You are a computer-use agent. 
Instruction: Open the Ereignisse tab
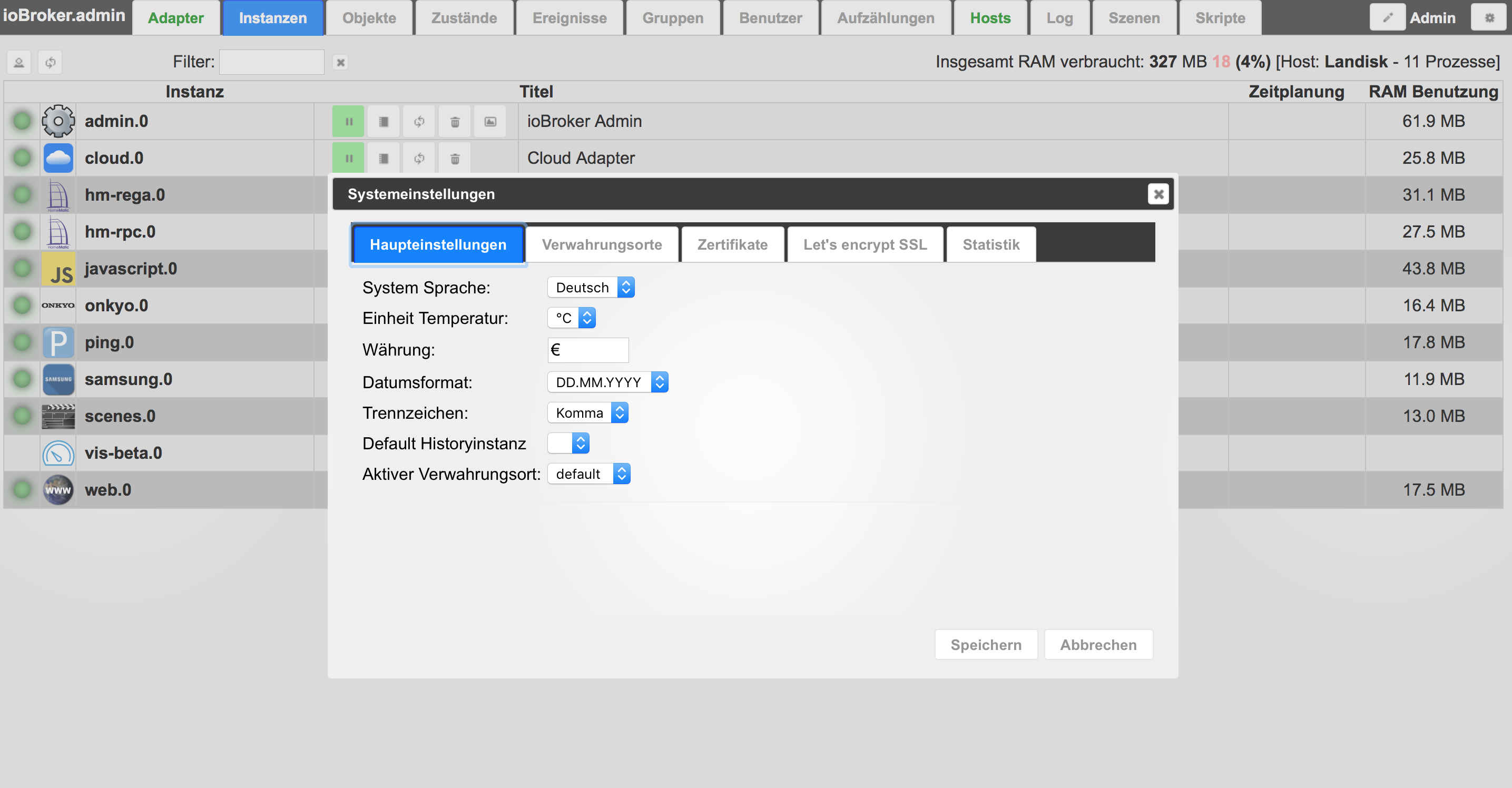click(x=570, y=17)
